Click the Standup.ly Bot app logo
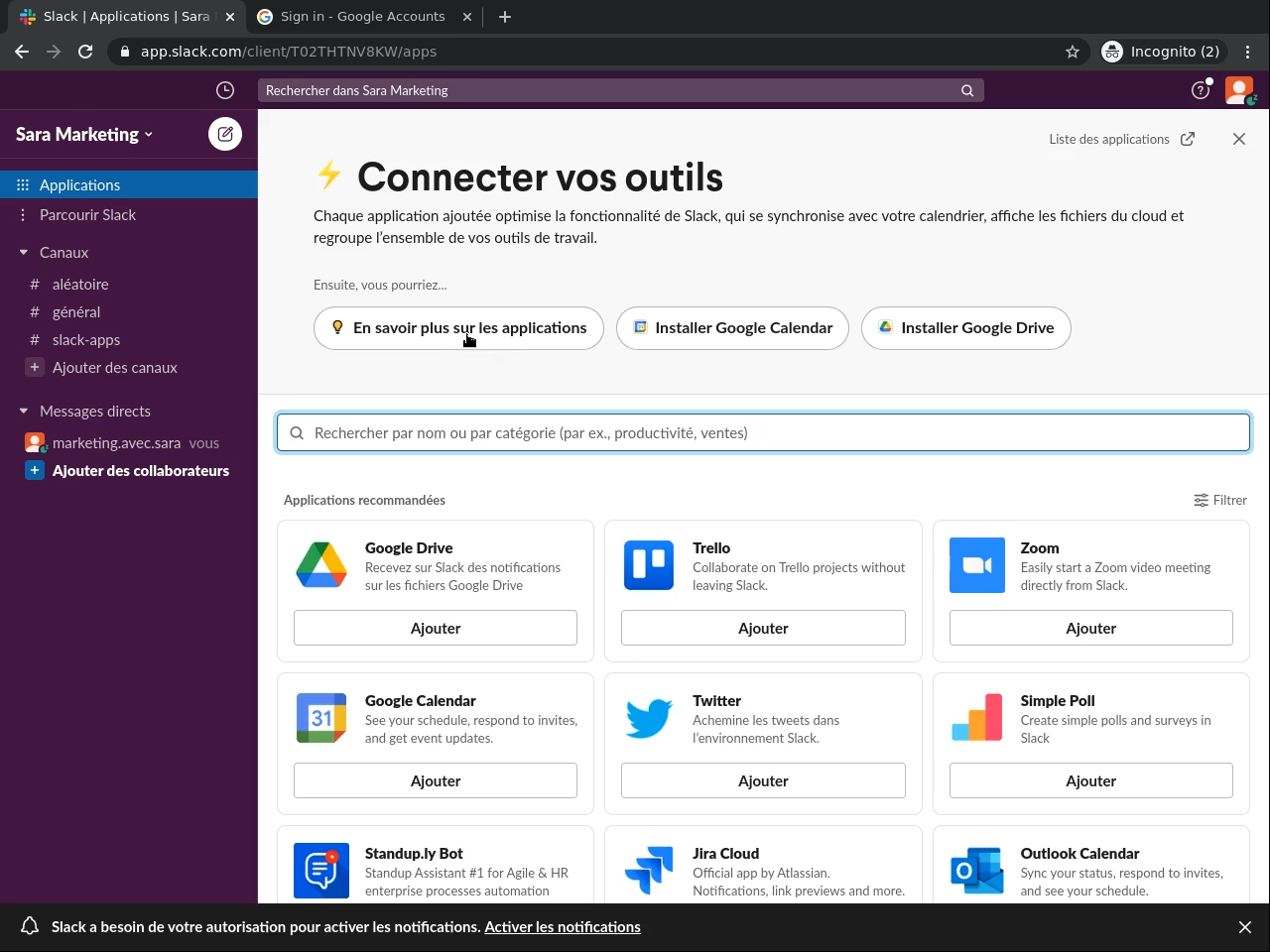Image resolution: width=1270 pixels, height=952 pixels. coord(321,871)
